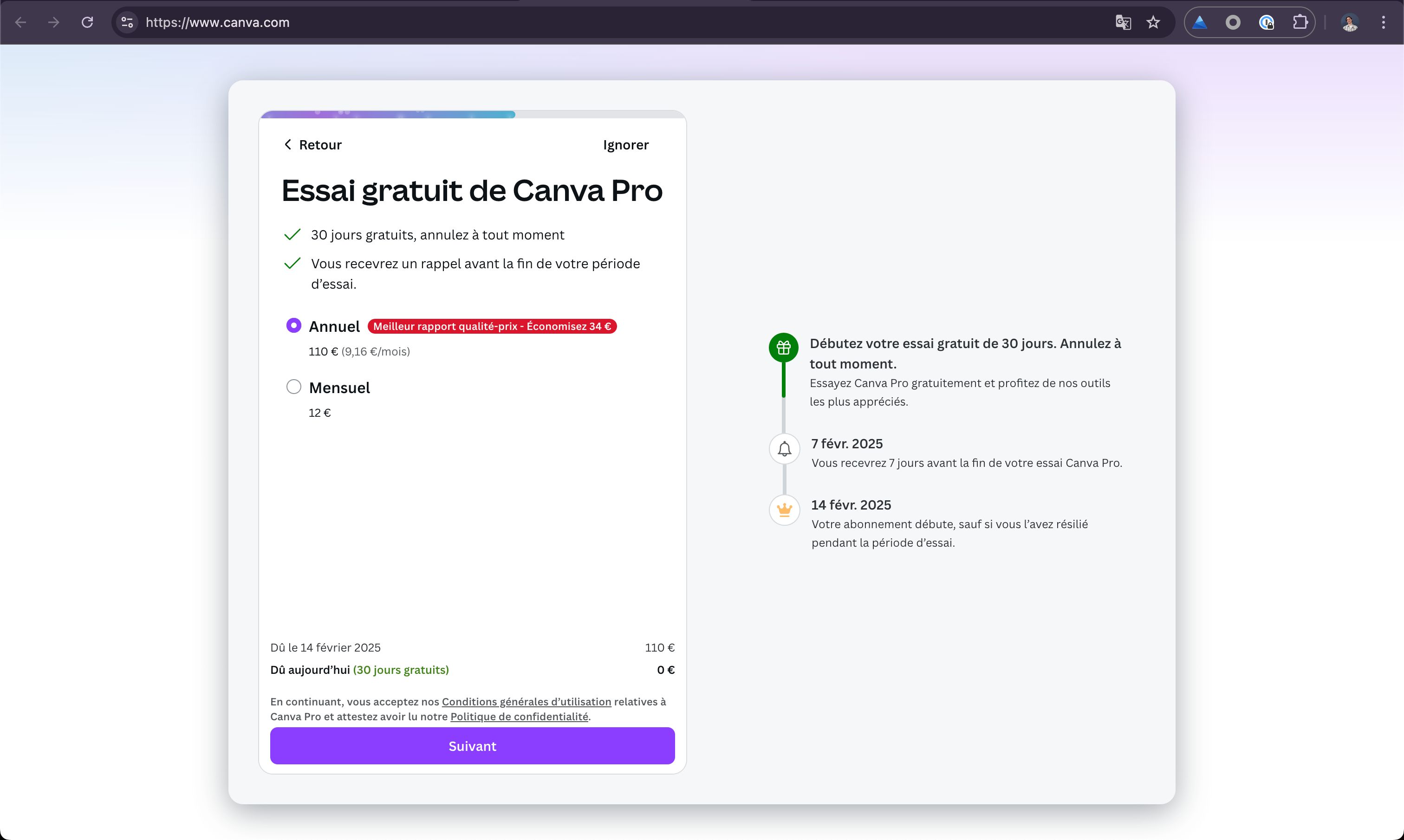Click "7 févr. 2025" timeline date

pyautogui.click(x=847, y=444)
